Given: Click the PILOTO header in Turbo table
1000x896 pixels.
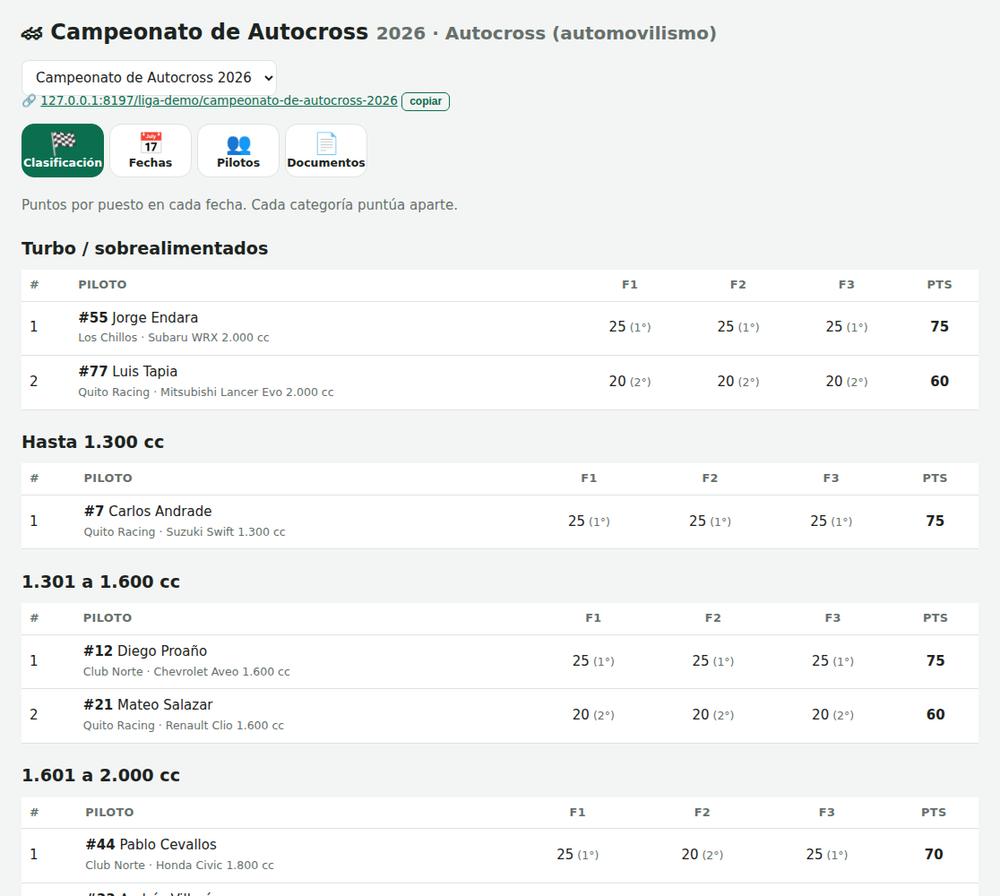Looking at the screenshot, I should (x=102, y=284).
